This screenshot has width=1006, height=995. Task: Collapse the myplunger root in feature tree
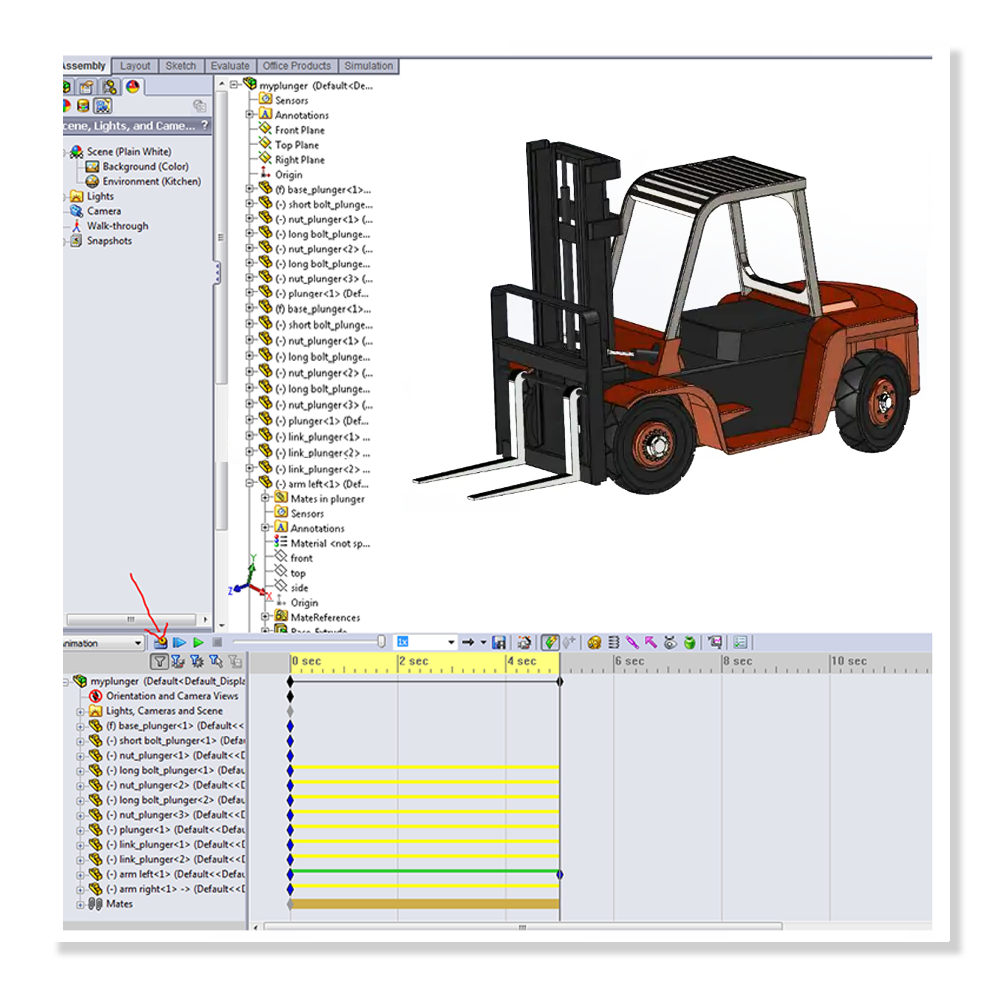pyautogui.click(x=234, y=85)
